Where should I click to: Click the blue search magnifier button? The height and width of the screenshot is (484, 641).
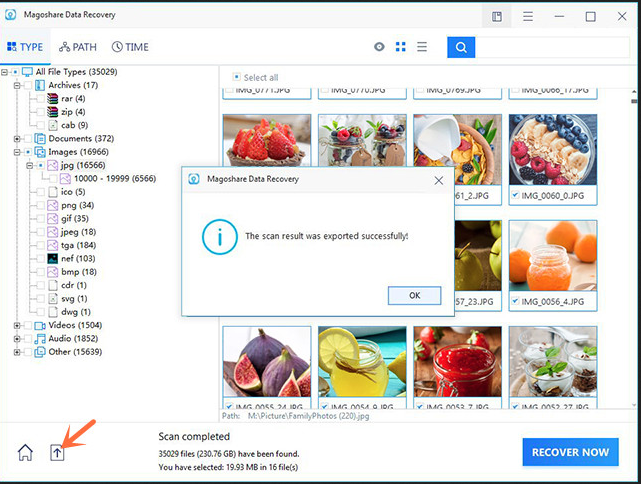(x=461, y=47)
